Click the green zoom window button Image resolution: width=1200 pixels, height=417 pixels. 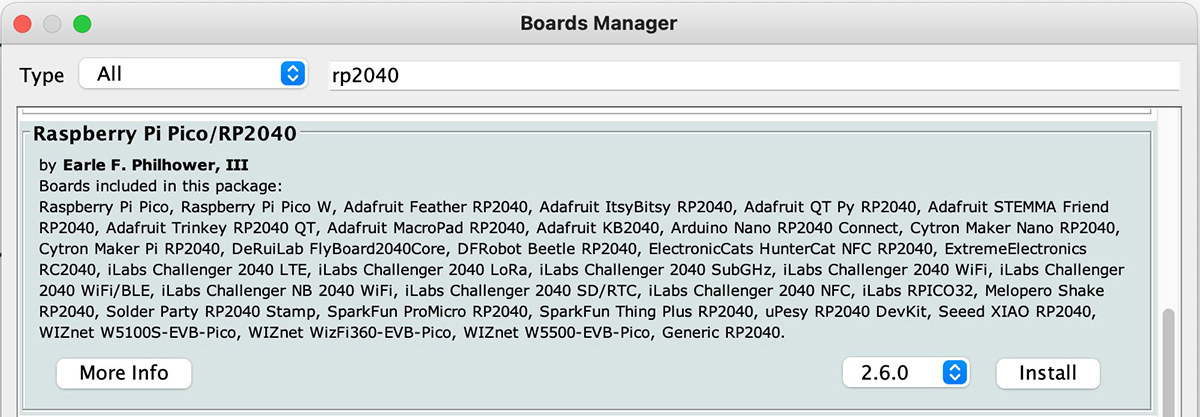tap(82, 22)
